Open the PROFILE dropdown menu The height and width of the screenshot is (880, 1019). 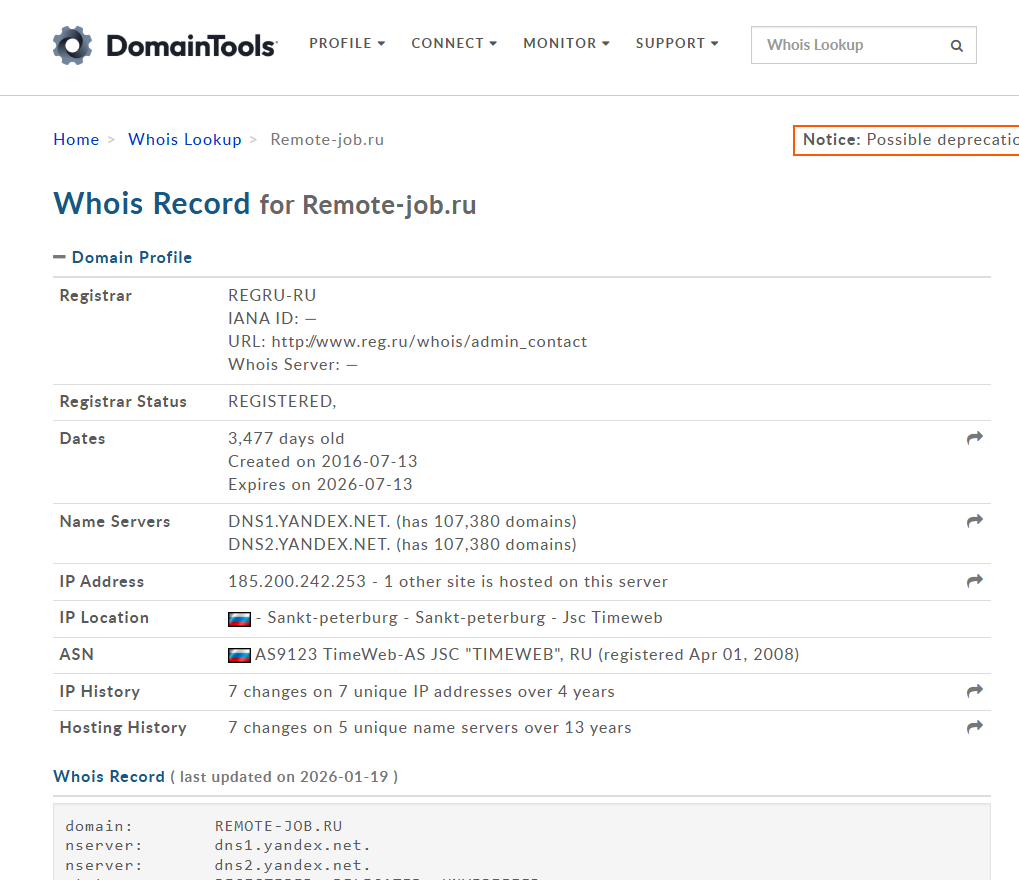pyautogui.click(x=347, y=44)
